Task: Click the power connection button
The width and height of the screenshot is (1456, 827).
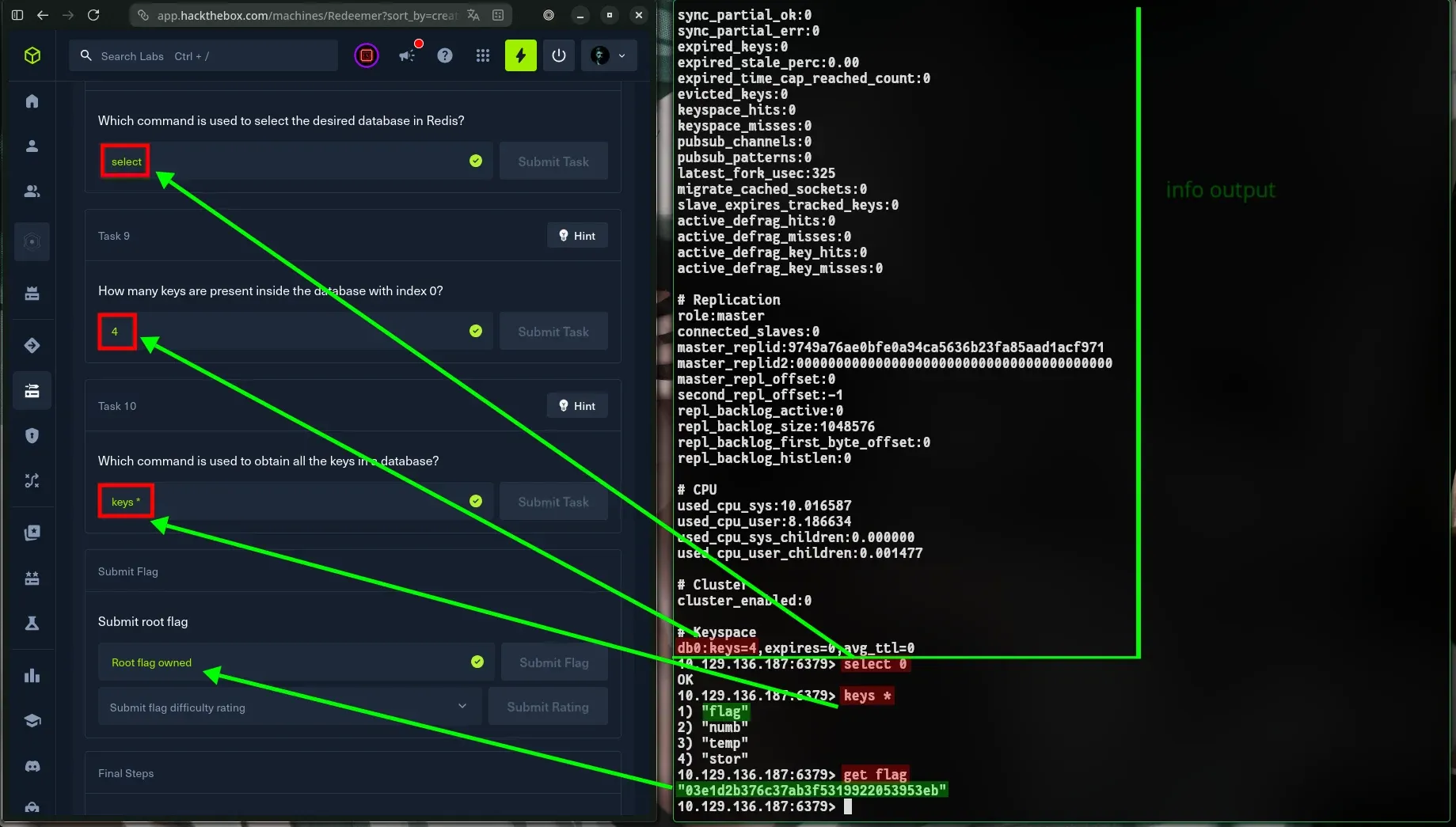Action: (559, 55)
